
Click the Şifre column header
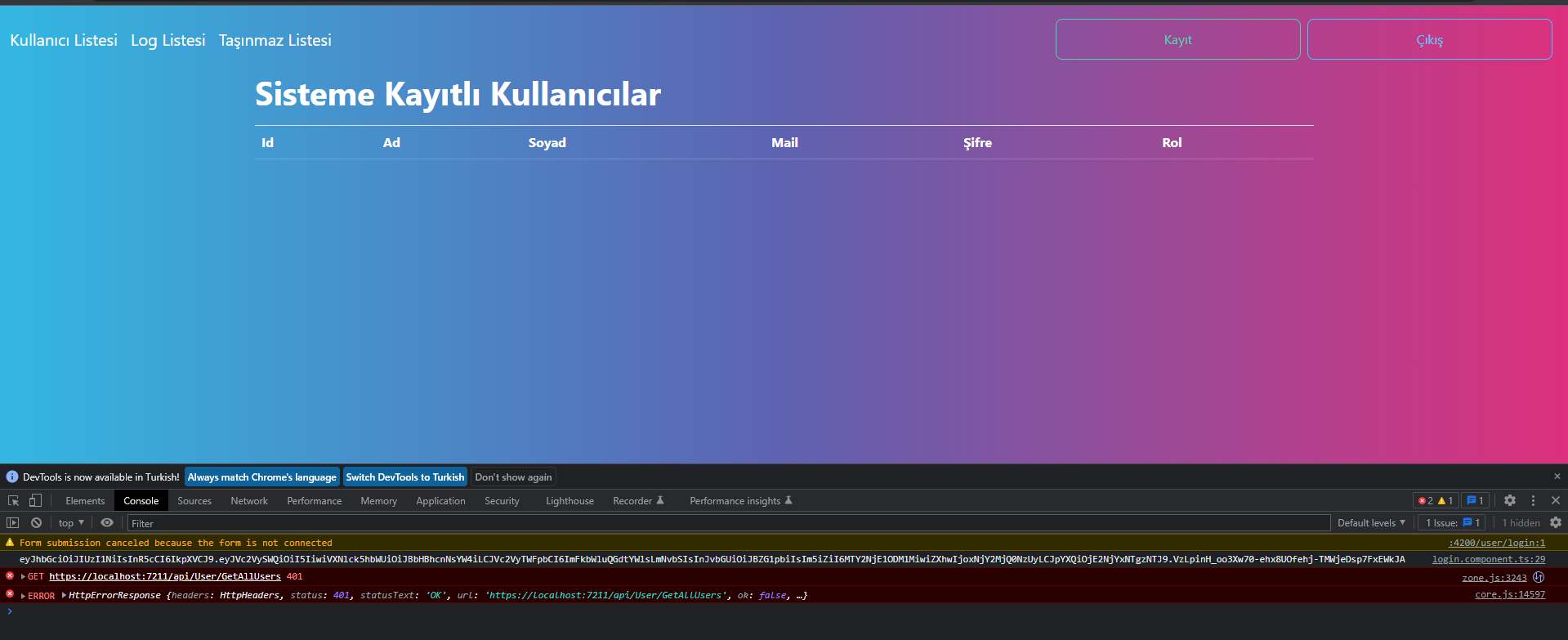977,142
